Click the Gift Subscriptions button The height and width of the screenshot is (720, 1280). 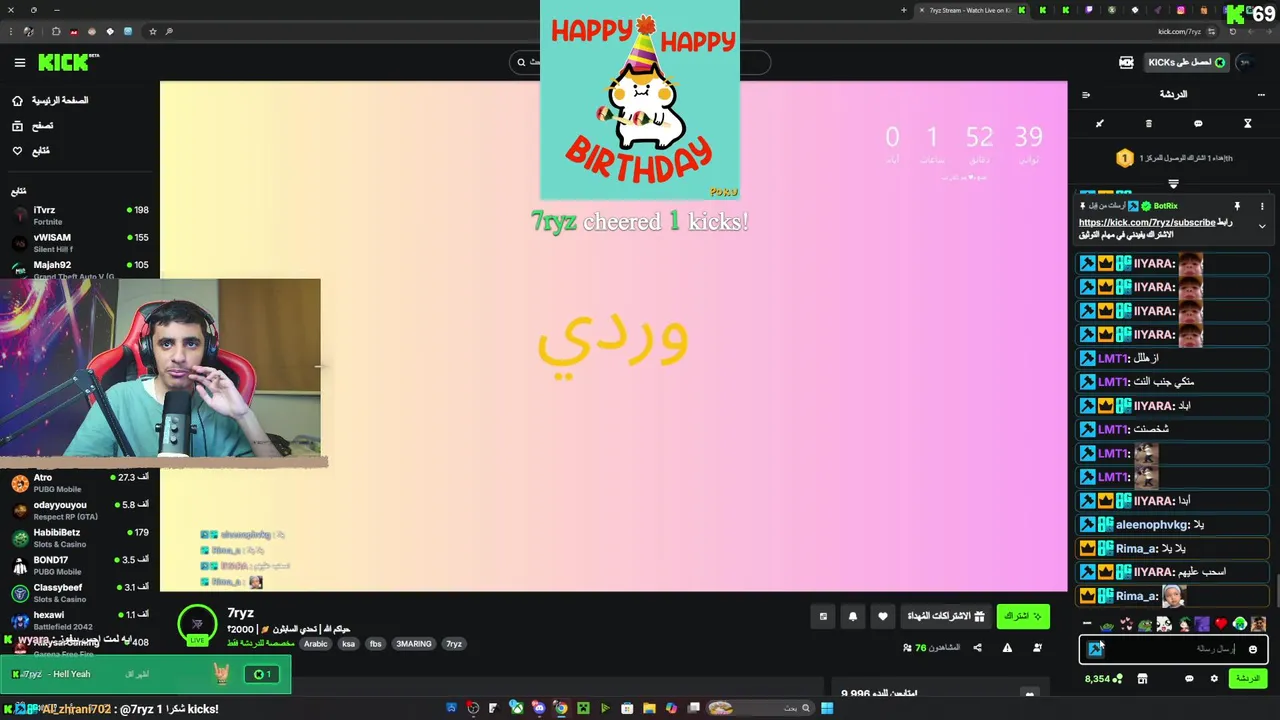point(946,616)
